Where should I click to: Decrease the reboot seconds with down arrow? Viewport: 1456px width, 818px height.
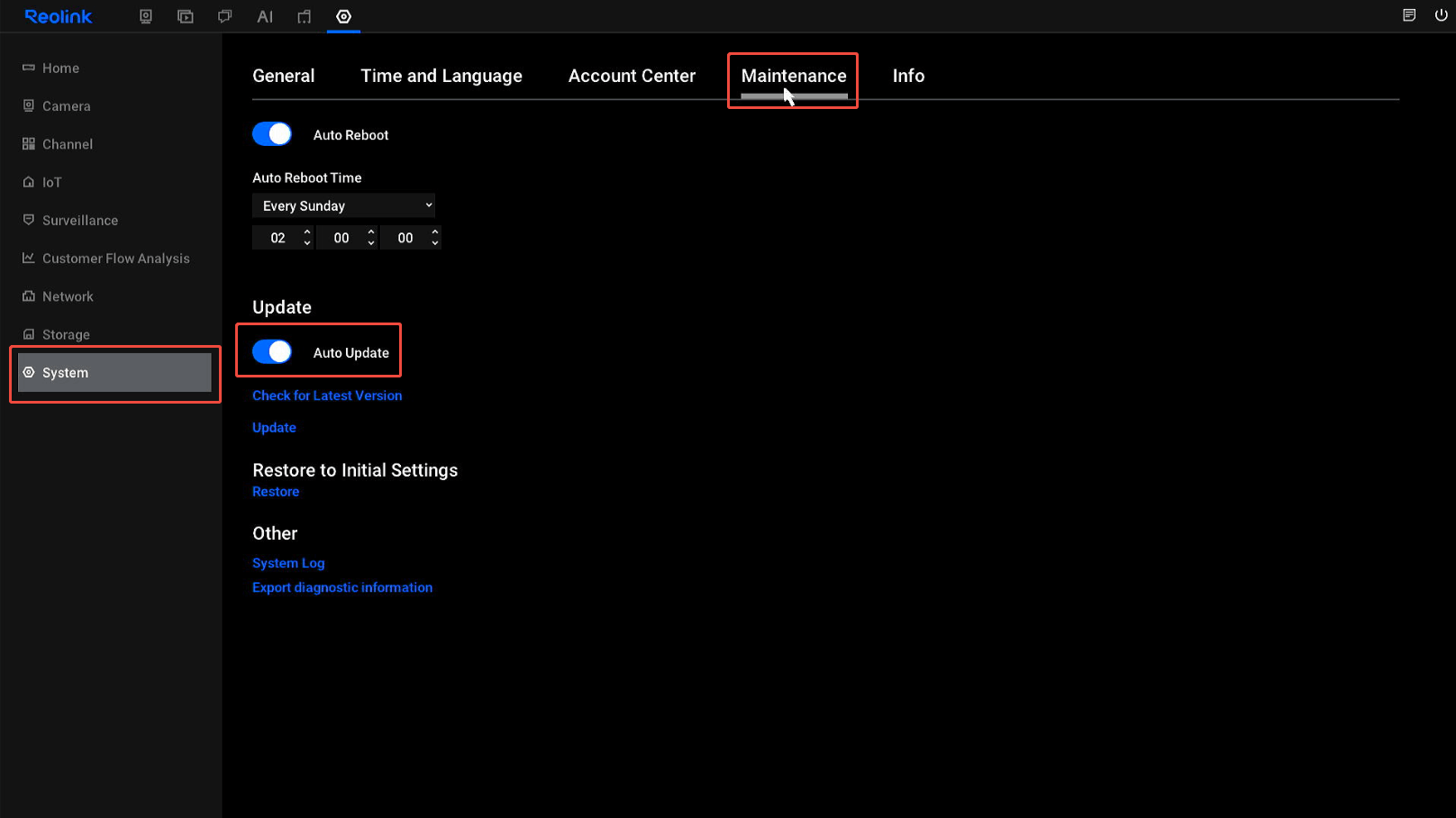click(x=435, y=243)
